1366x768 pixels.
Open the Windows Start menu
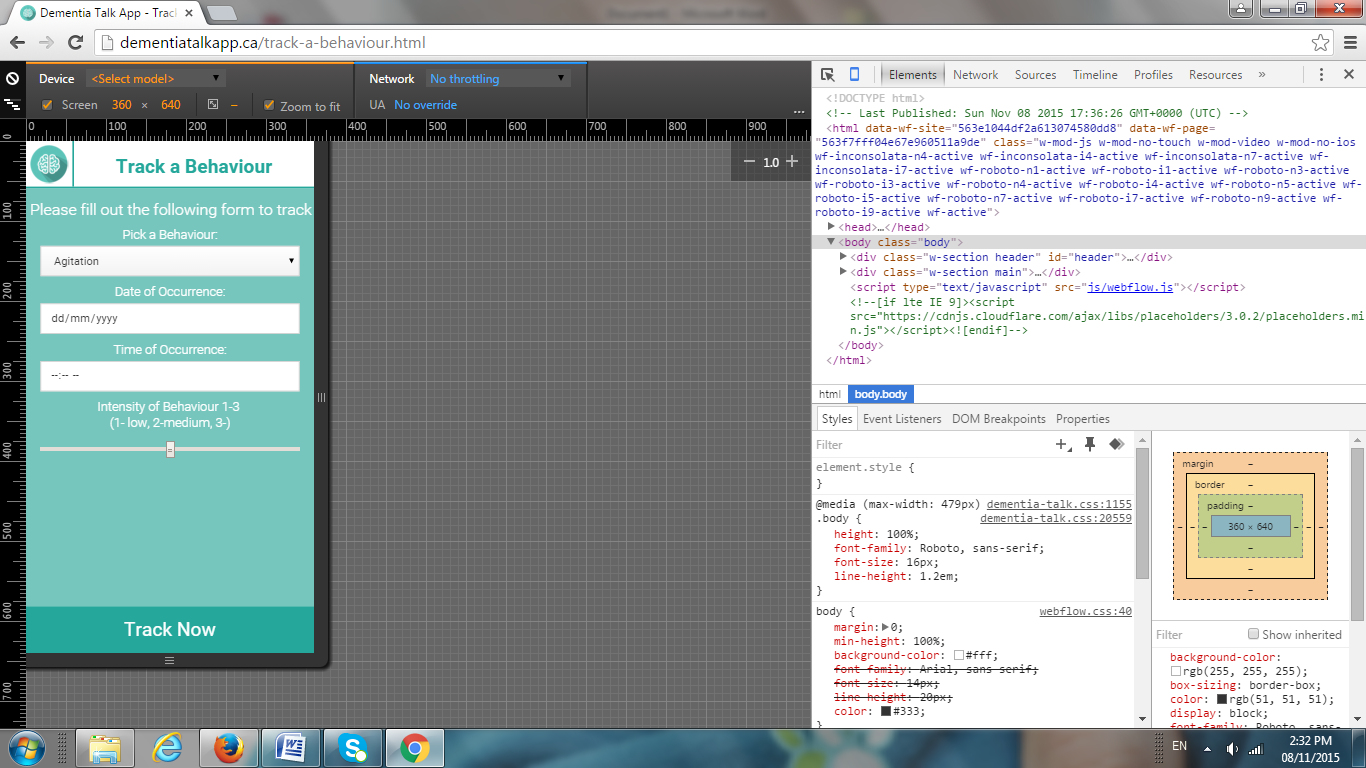(25, 748)
